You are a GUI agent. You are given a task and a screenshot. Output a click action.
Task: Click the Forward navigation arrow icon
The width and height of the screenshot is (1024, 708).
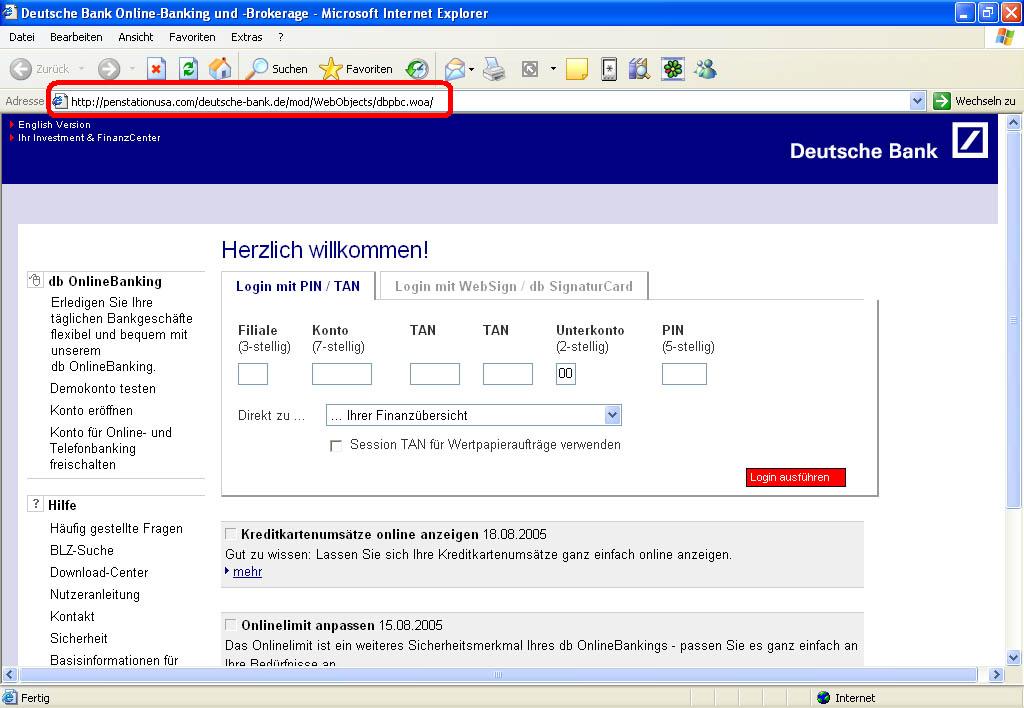109,69
